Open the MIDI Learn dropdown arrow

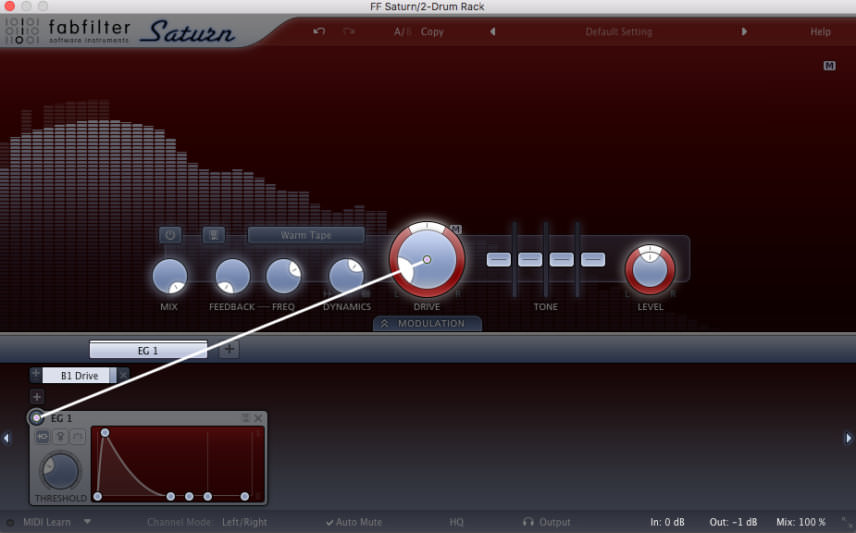click(87, 522)
